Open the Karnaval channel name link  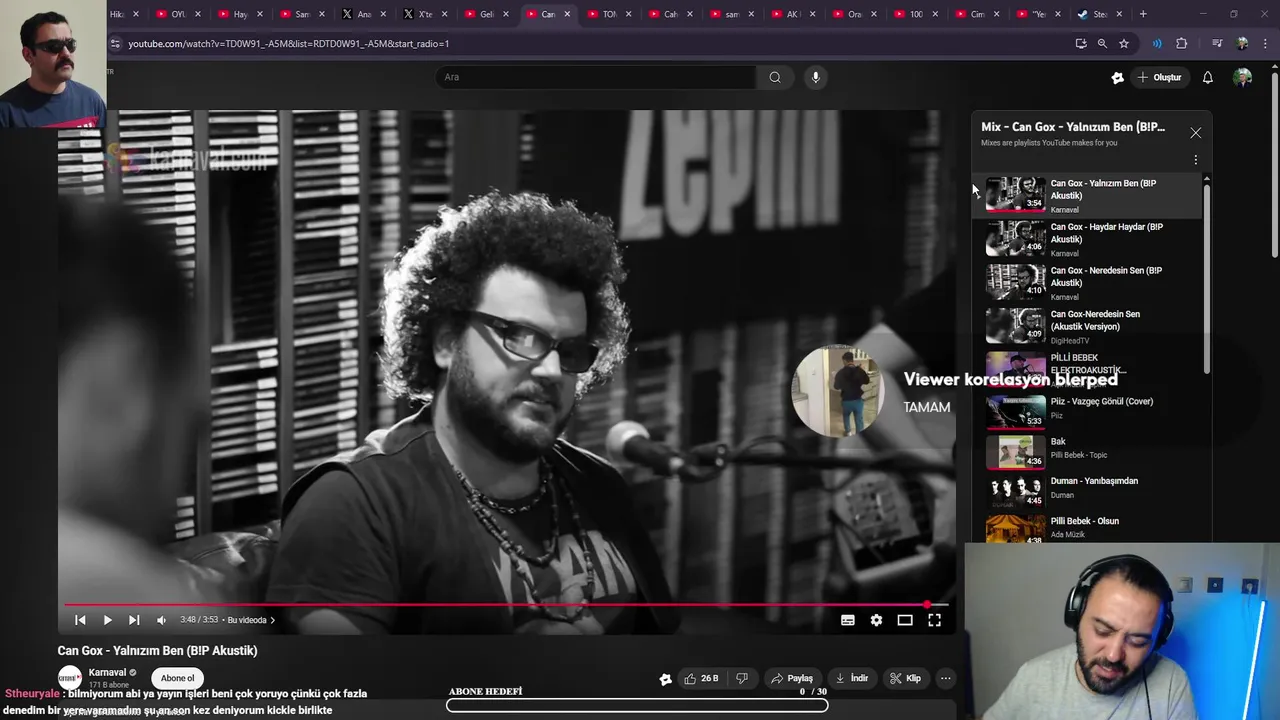coord(108,673)
